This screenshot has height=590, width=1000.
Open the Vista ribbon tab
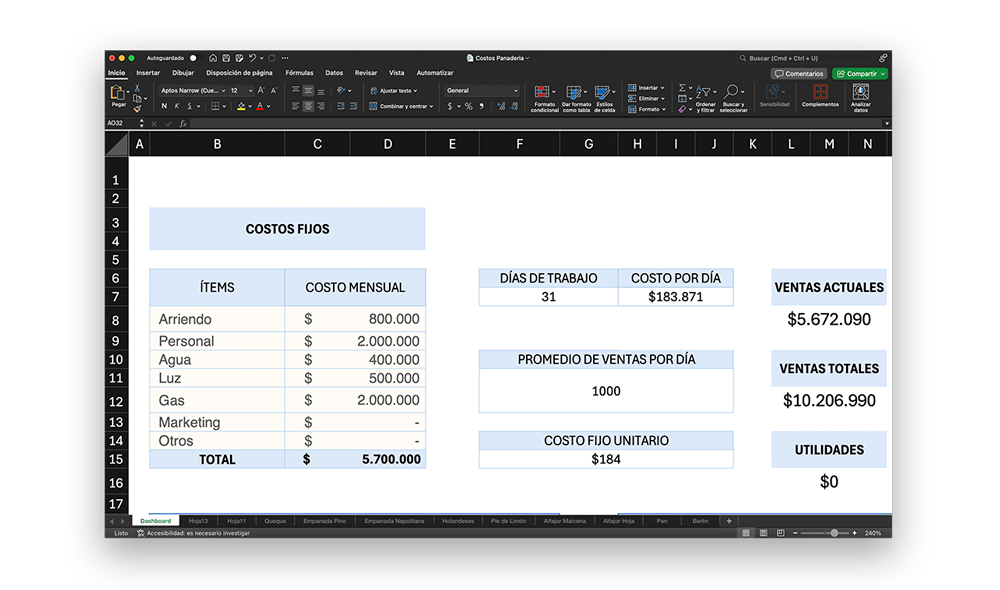(x=396, y=73)
